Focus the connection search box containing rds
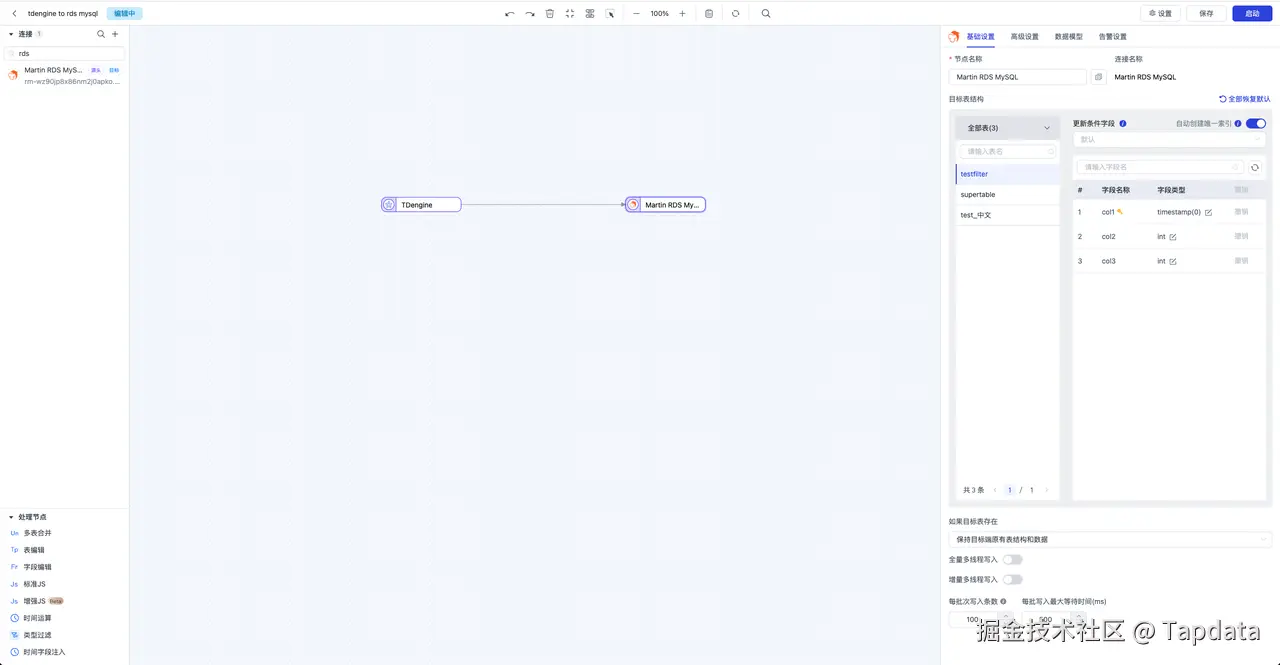Viewport: 1280px width, 665px height. (x=65, y=53)
